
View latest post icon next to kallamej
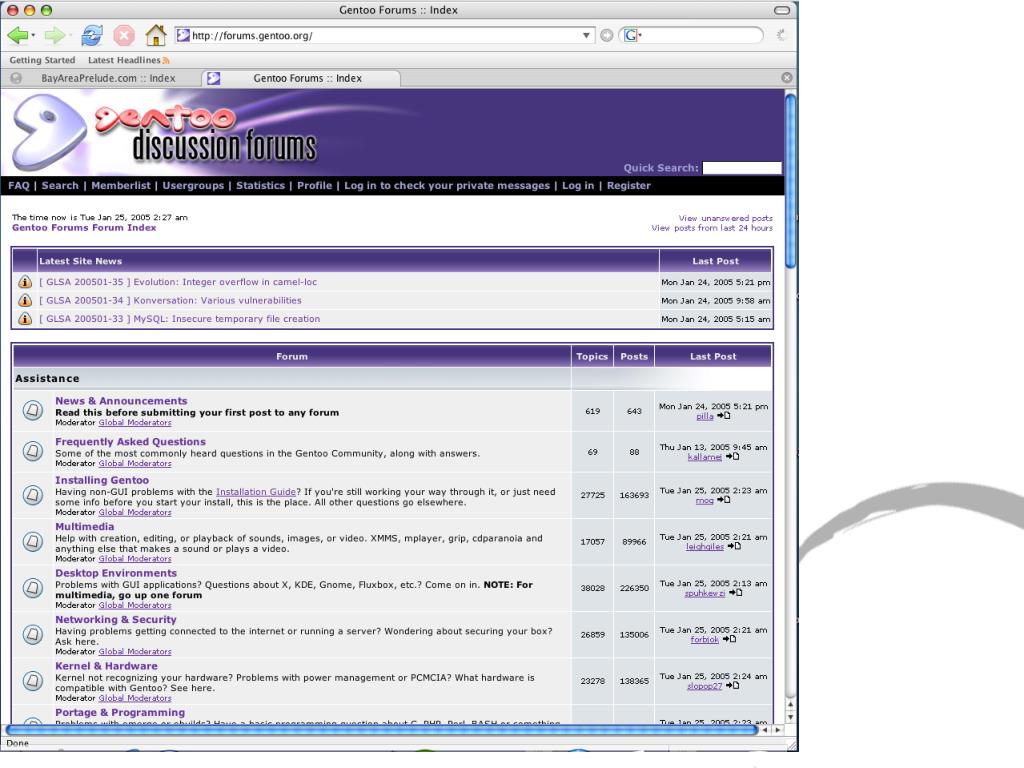[733, 457]
